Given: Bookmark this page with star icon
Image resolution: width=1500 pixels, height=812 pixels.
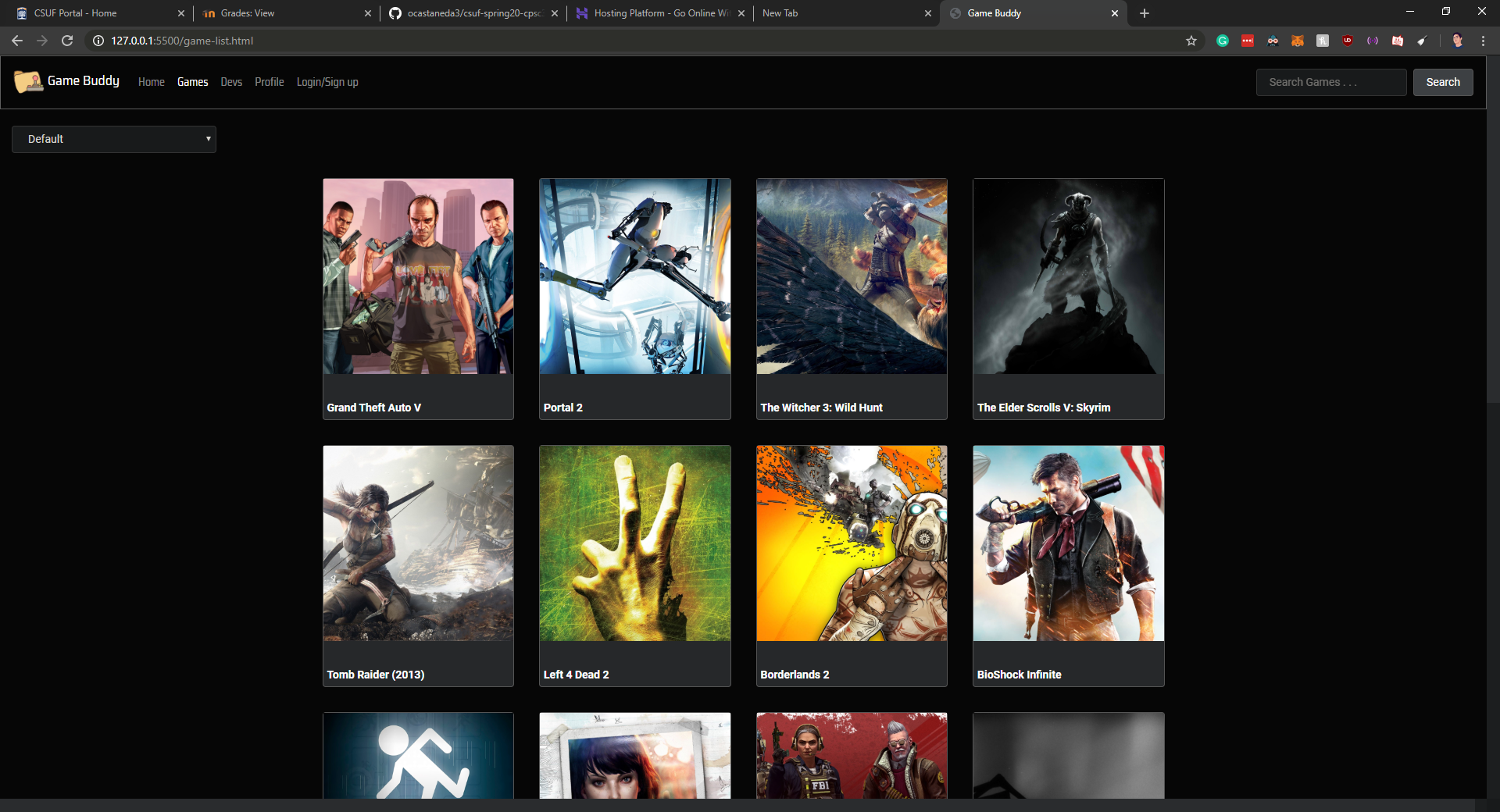Looking at the screenshot, I should [1191, 41].
